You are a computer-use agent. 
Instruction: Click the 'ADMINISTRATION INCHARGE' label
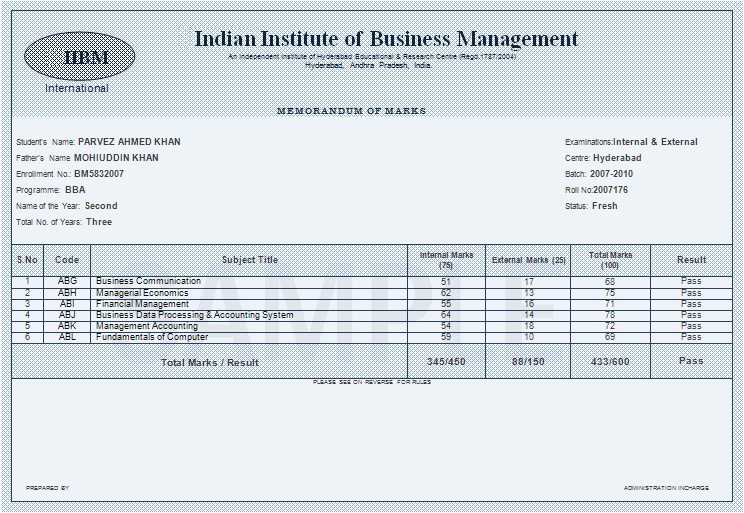[x=666, y=488]
